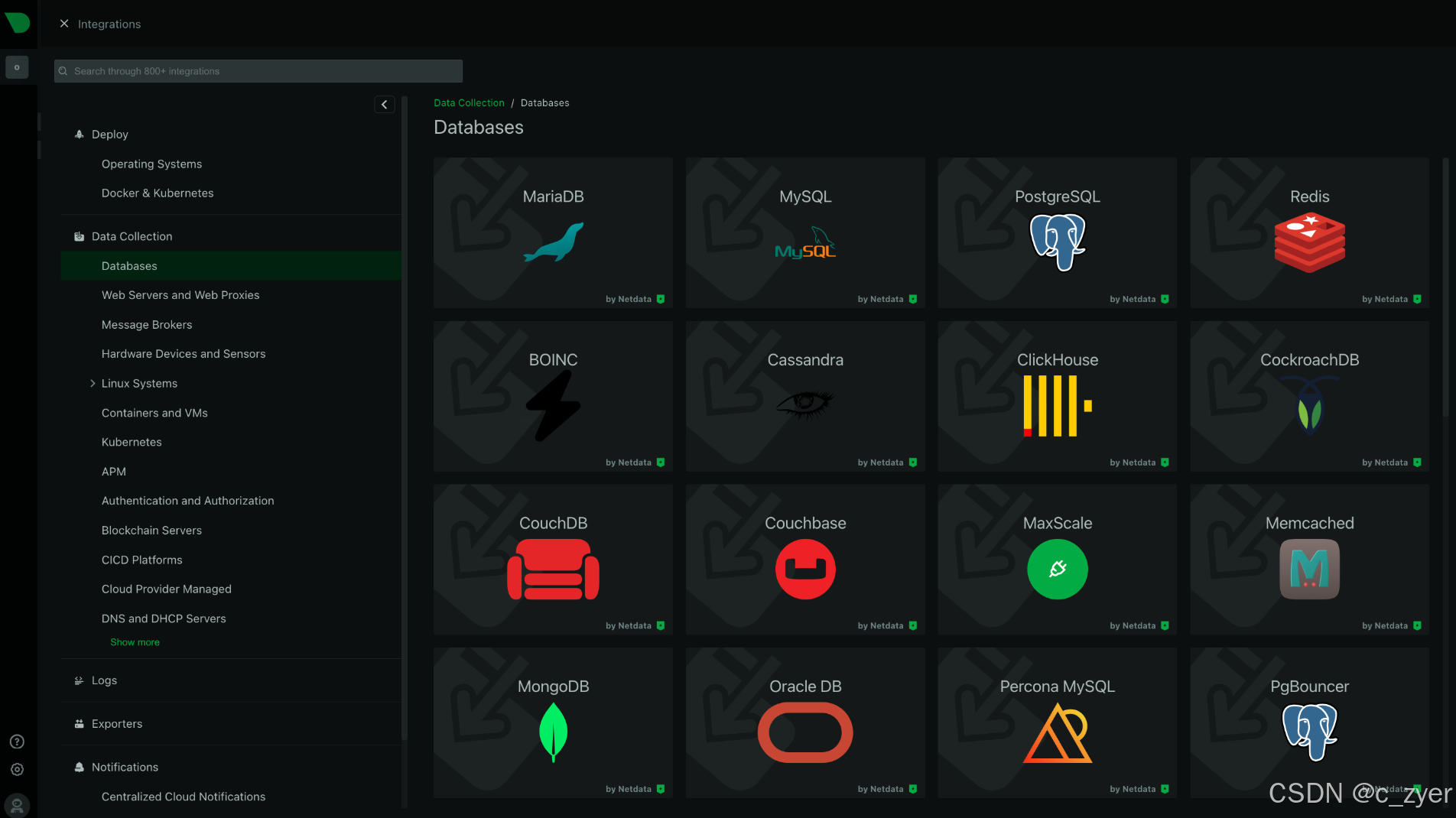Select Centralized Cloud Notifications
The height and width of the screenshot is (818, 1456).
point(184,797)
